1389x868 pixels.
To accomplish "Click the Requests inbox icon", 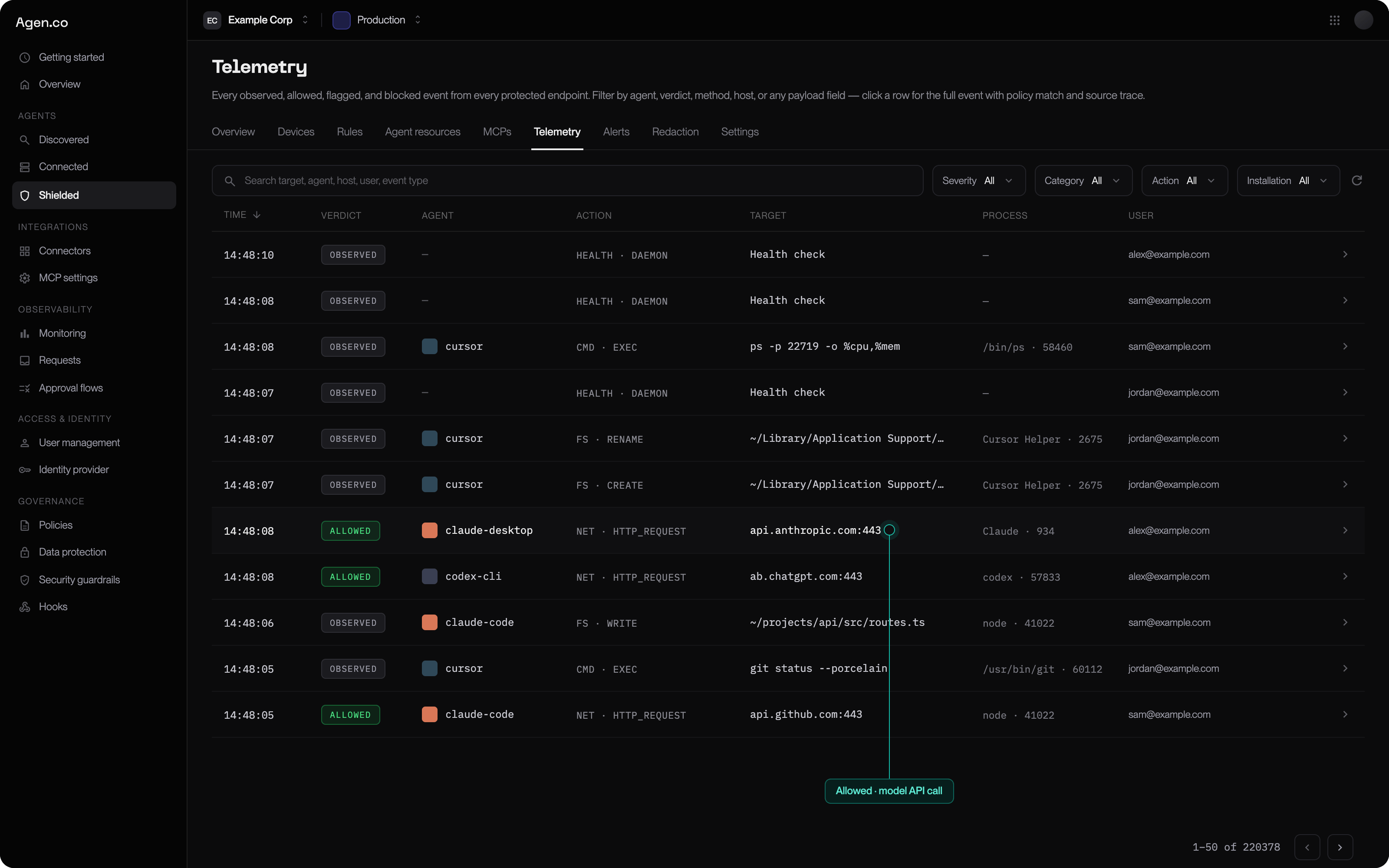I will pyautogui.click(x=25, y=361).
